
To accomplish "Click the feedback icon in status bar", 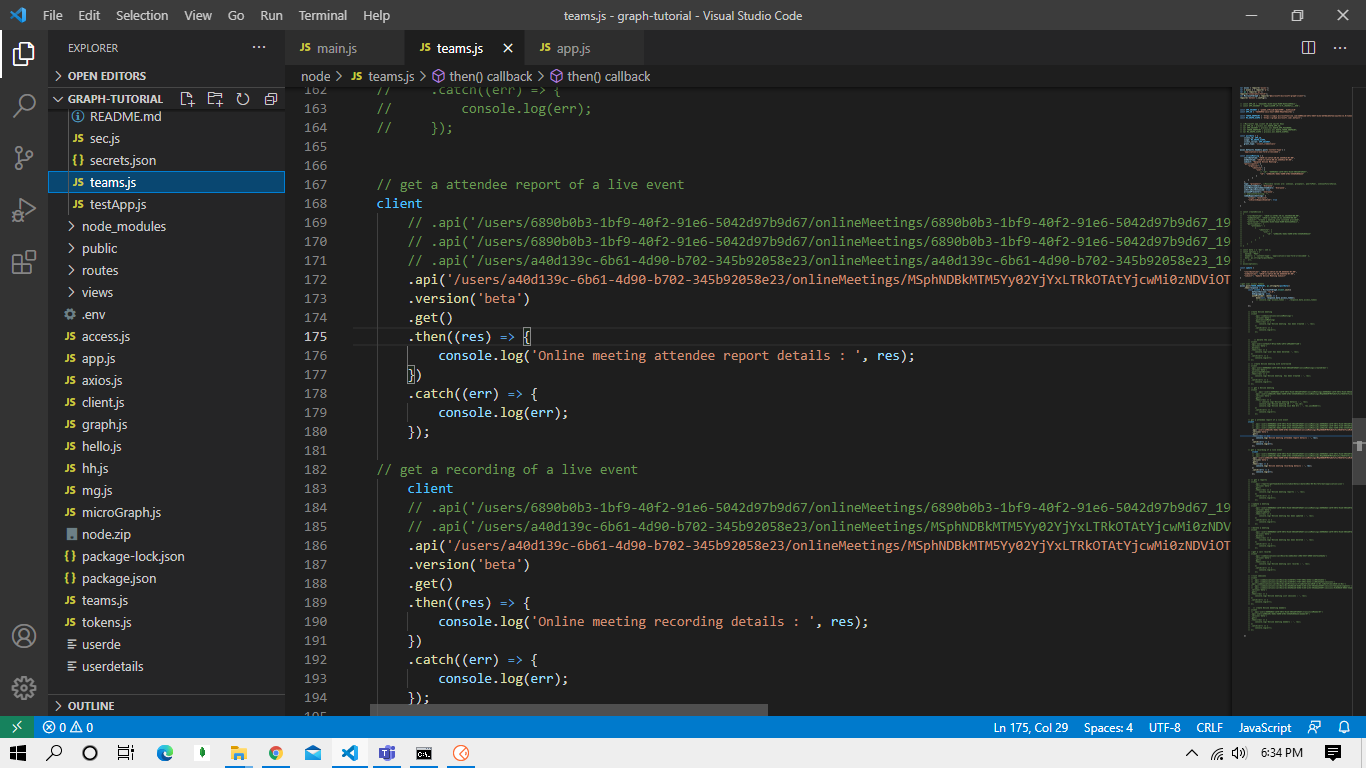I will coord(1315,727).
